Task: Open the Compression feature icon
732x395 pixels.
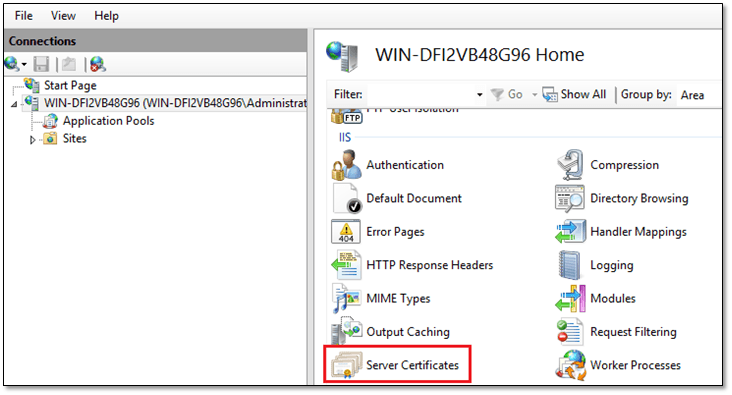Action: [x=570, y=165]
